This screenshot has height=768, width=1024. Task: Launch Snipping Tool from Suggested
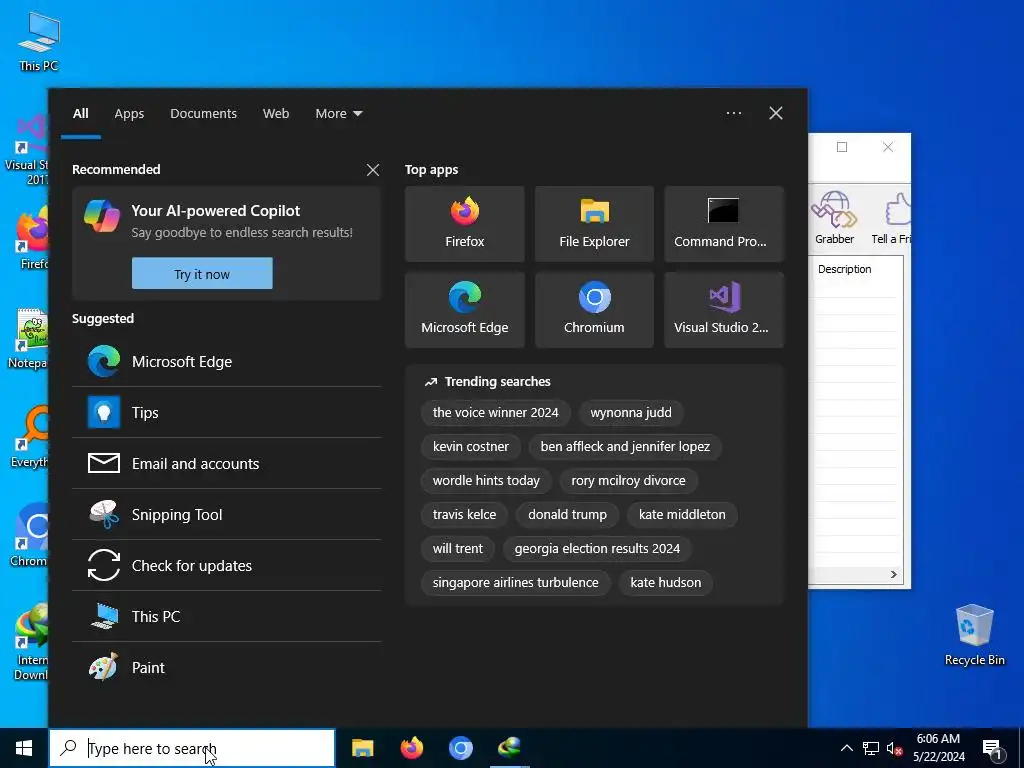(227, 515)
